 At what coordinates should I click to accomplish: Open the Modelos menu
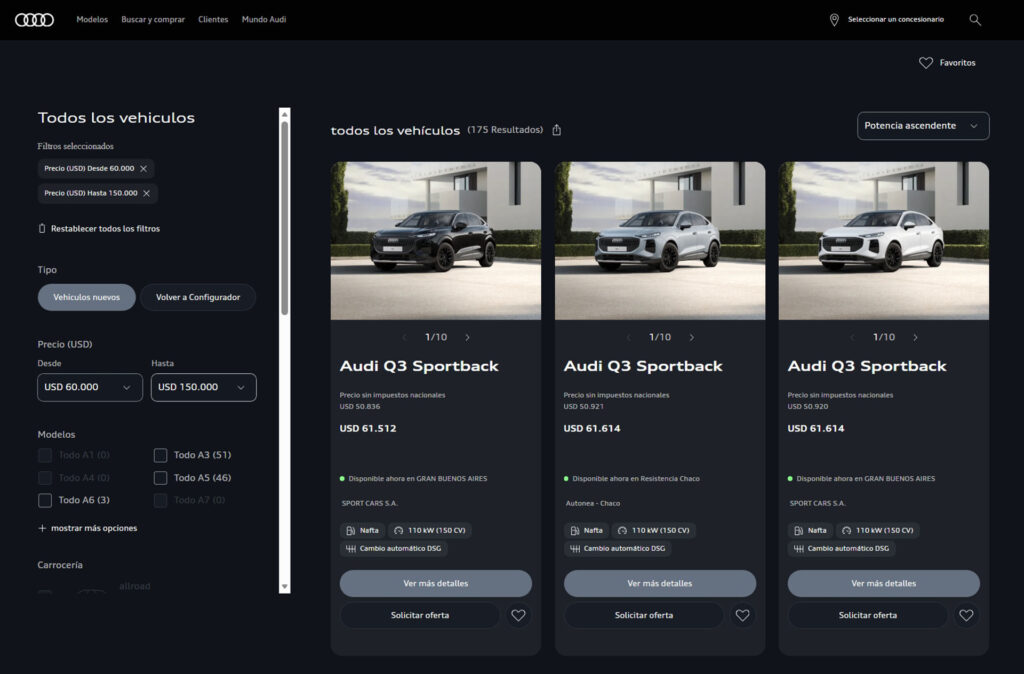[92, 20]
